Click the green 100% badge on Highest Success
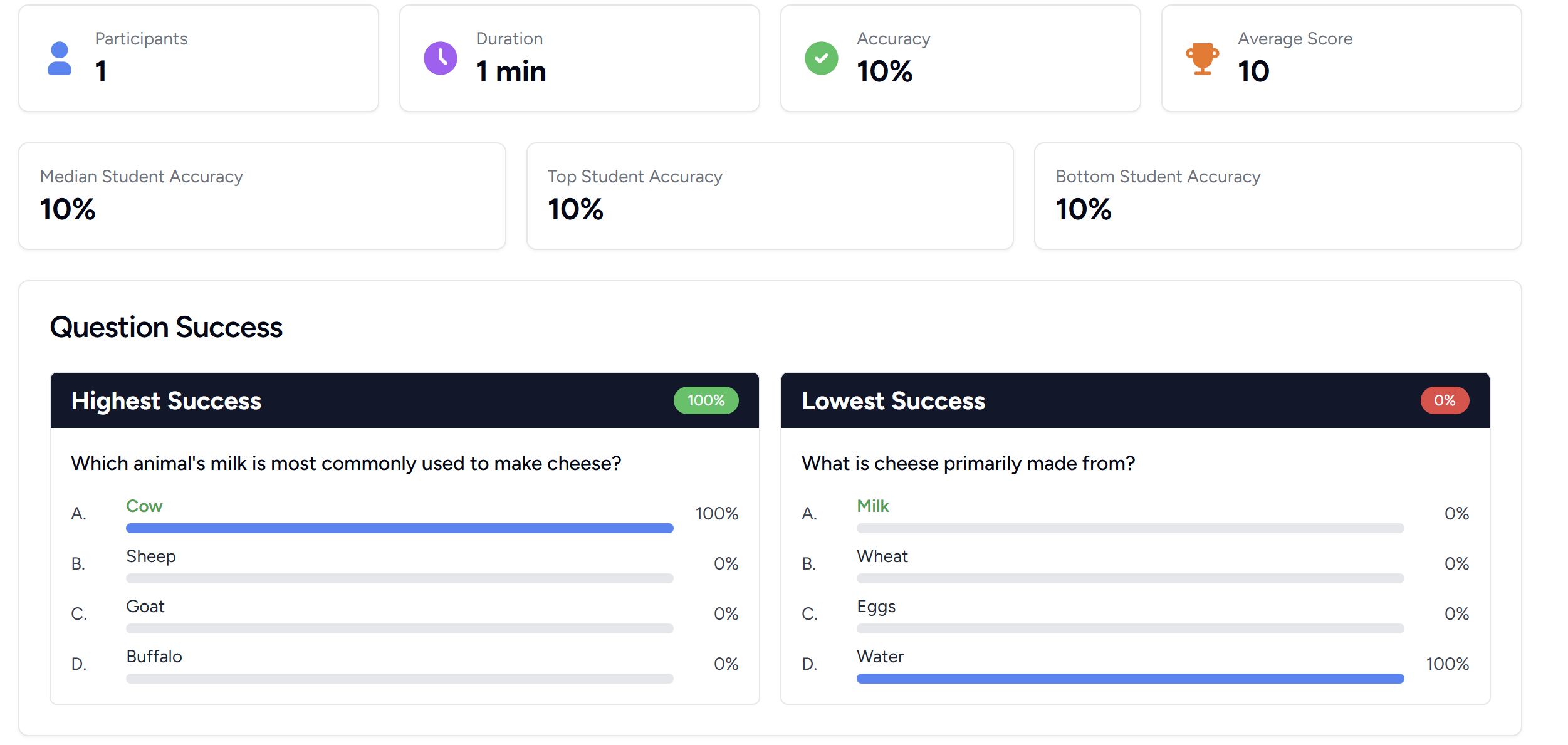The image size is (1568, 745). click(705, 400)
